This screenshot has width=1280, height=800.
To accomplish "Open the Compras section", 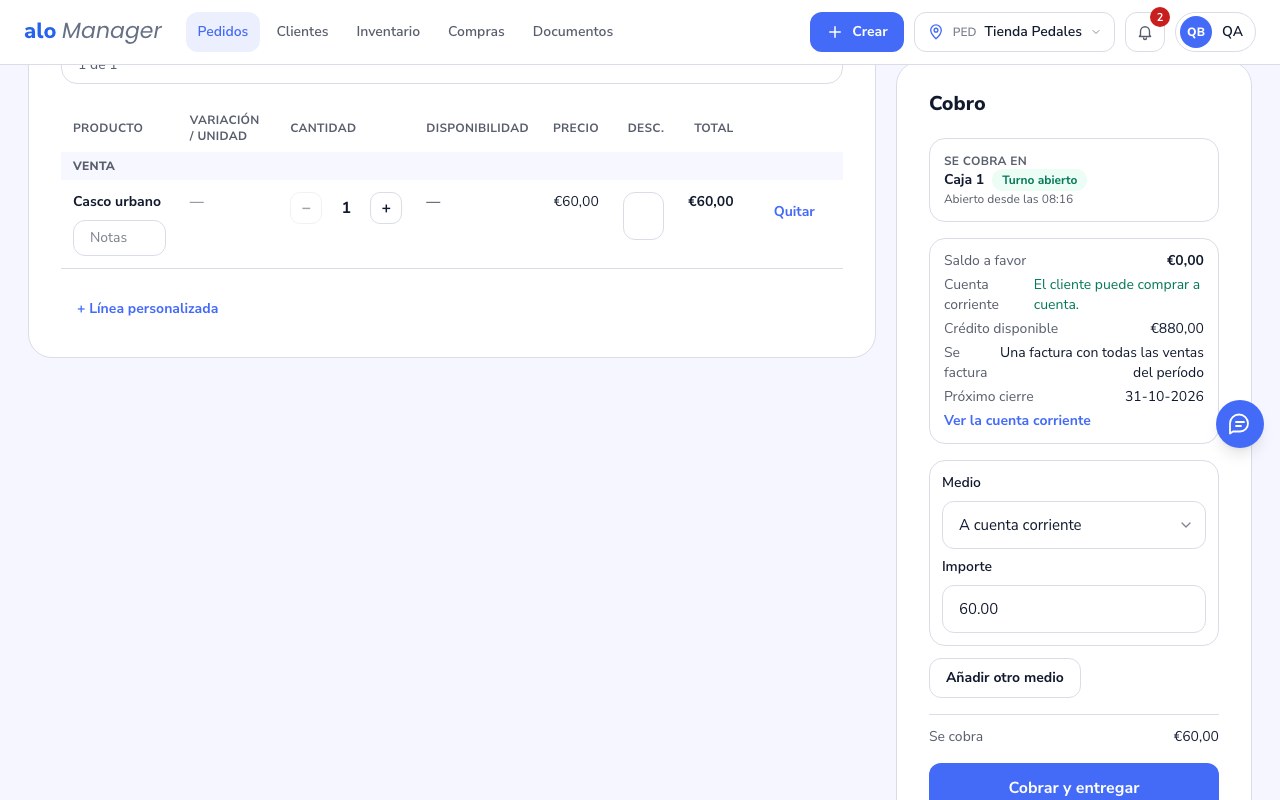I will (x=476, y=32).
